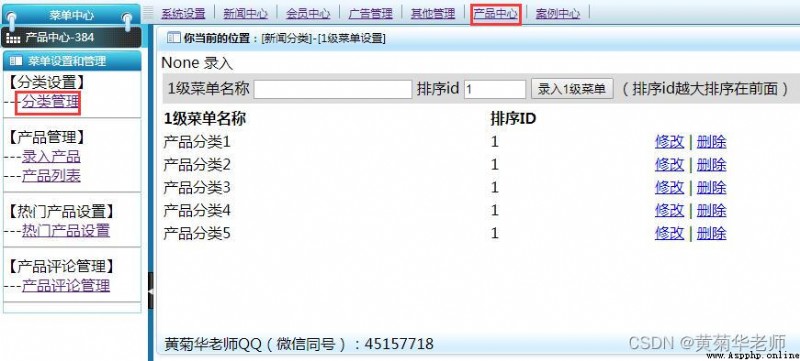
Task: Click 删除 for 产品分类1
Action: [711, 142]
